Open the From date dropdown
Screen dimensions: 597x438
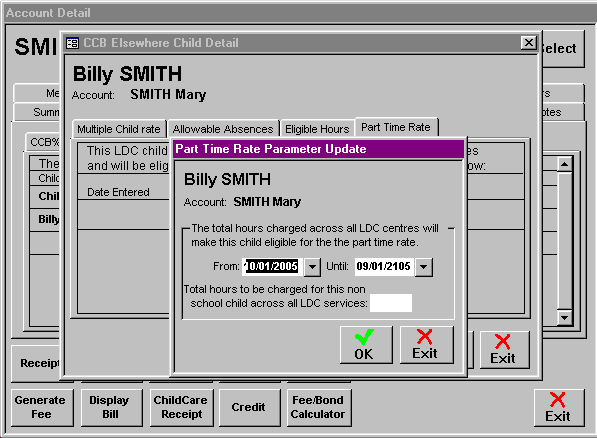click(x=312, y=267)
